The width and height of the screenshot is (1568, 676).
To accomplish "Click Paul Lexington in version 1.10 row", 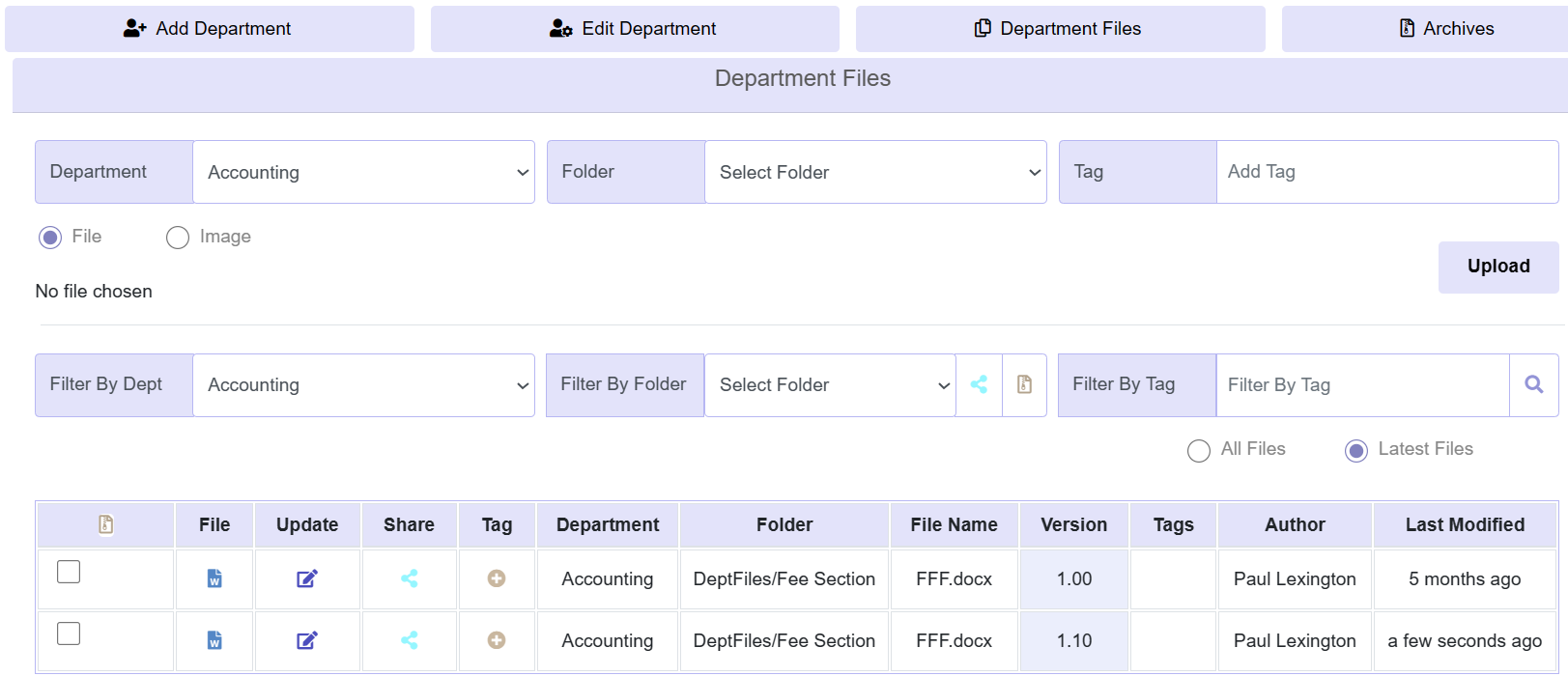I will (1295, 640).
